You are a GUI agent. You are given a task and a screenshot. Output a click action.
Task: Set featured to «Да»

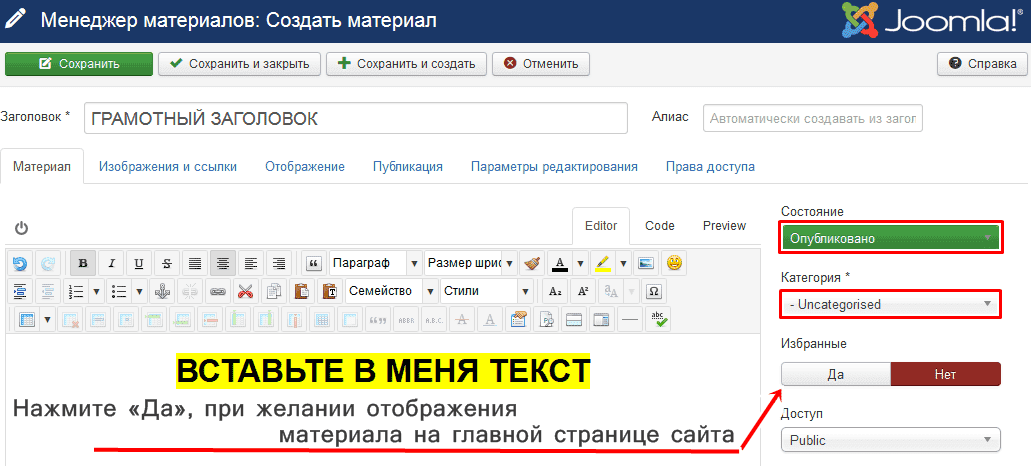tap(835, 374)
